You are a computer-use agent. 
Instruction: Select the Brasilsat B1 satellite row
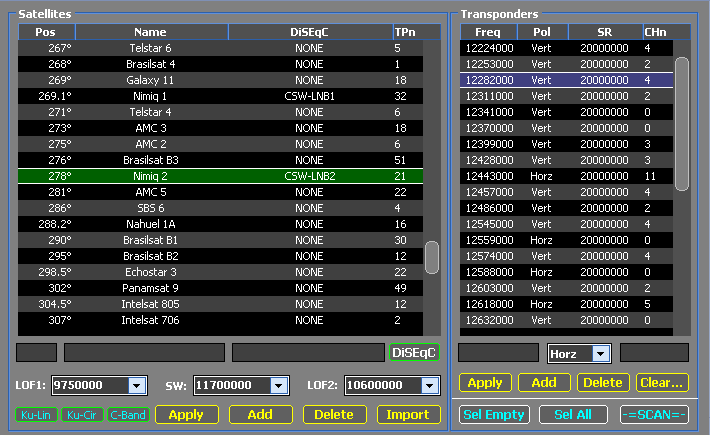pos(221,240)
